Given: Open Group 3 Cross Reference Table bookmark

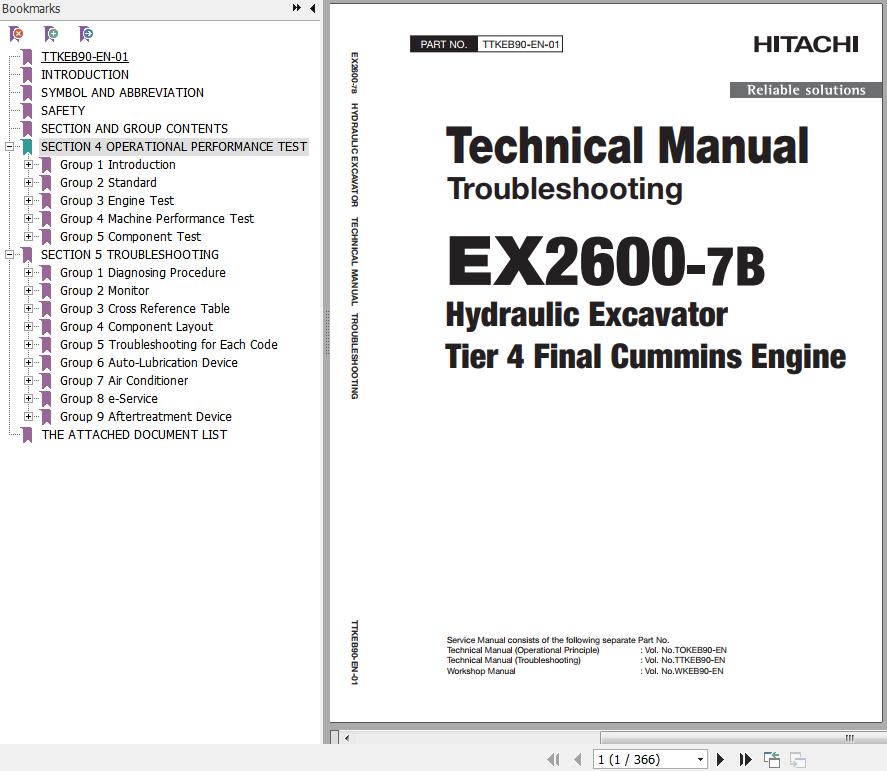Looking at the screenshot, I should [x=145, y=309].
